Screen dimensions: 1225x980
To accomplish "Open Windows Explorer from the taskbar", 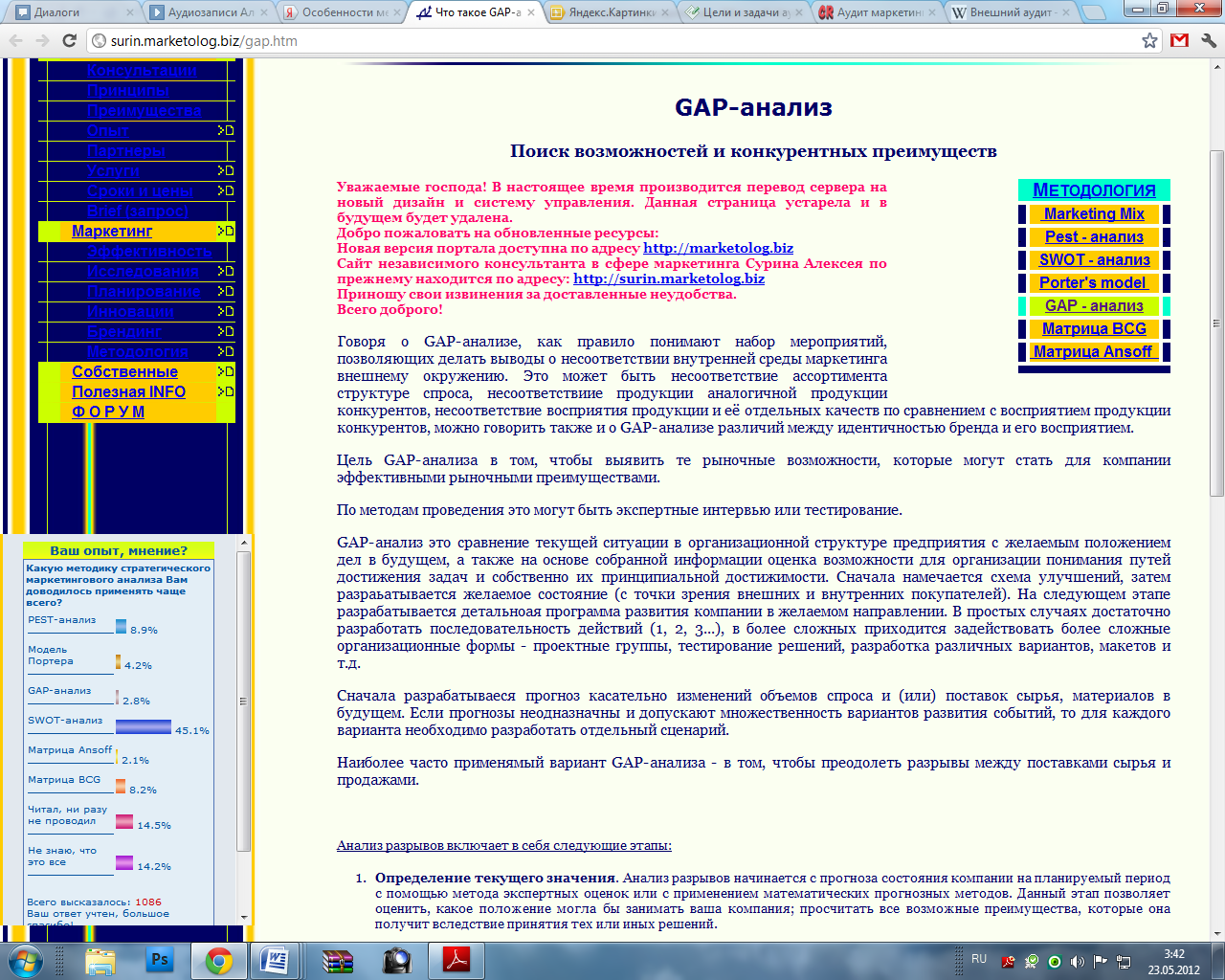I will pos(100,960).
